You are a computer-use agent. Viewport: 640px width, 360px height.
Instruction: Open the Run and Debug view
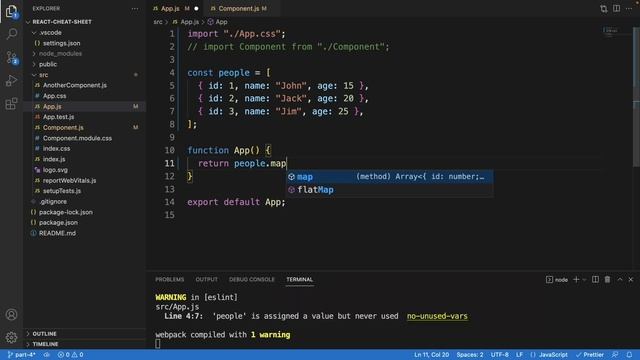point(11,80)
